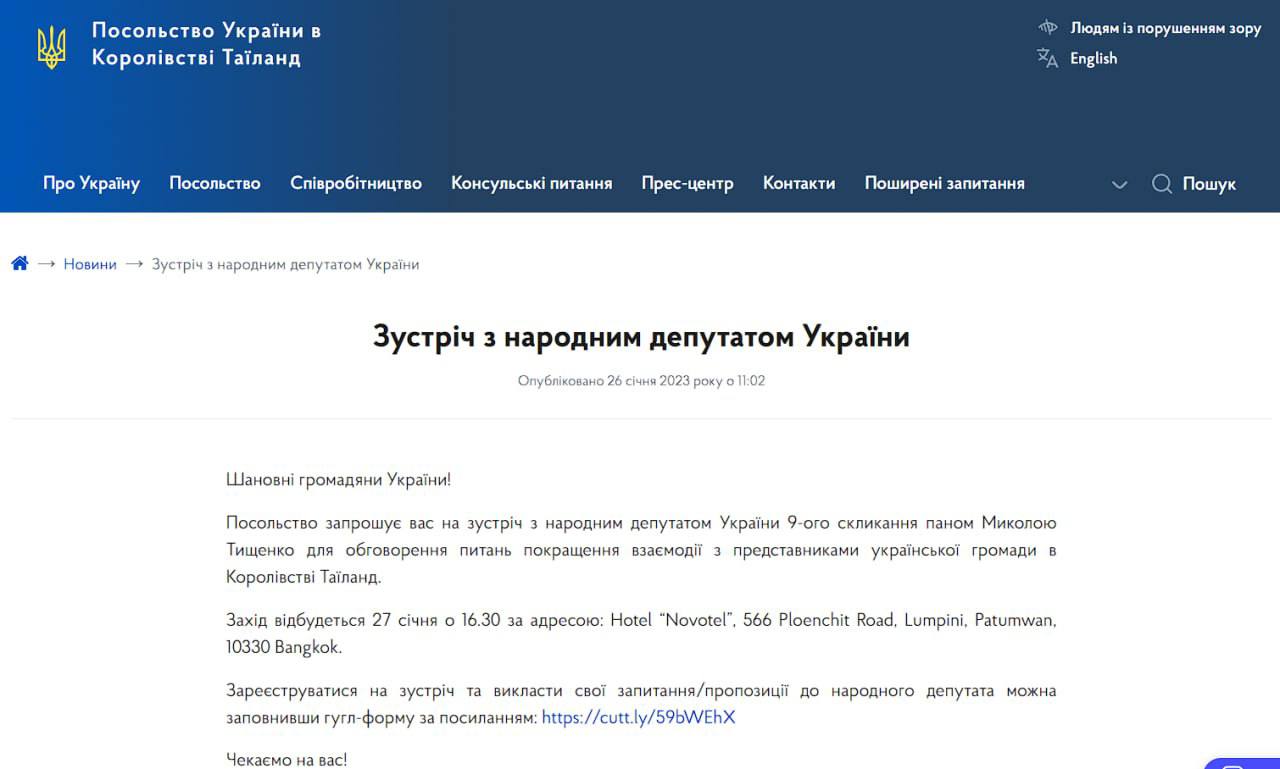Click the visual impairment accessibility icon
The image size is (1280, 769).
point(1047,28)
